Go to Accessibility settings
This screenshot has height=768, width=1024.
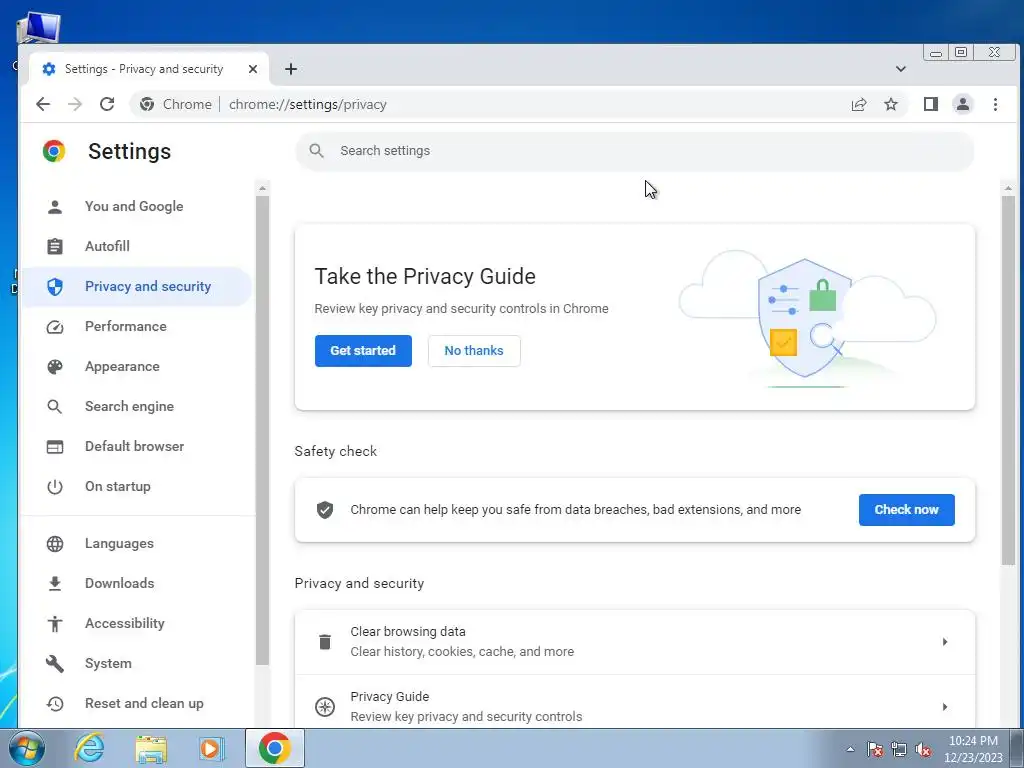point(137,624)
